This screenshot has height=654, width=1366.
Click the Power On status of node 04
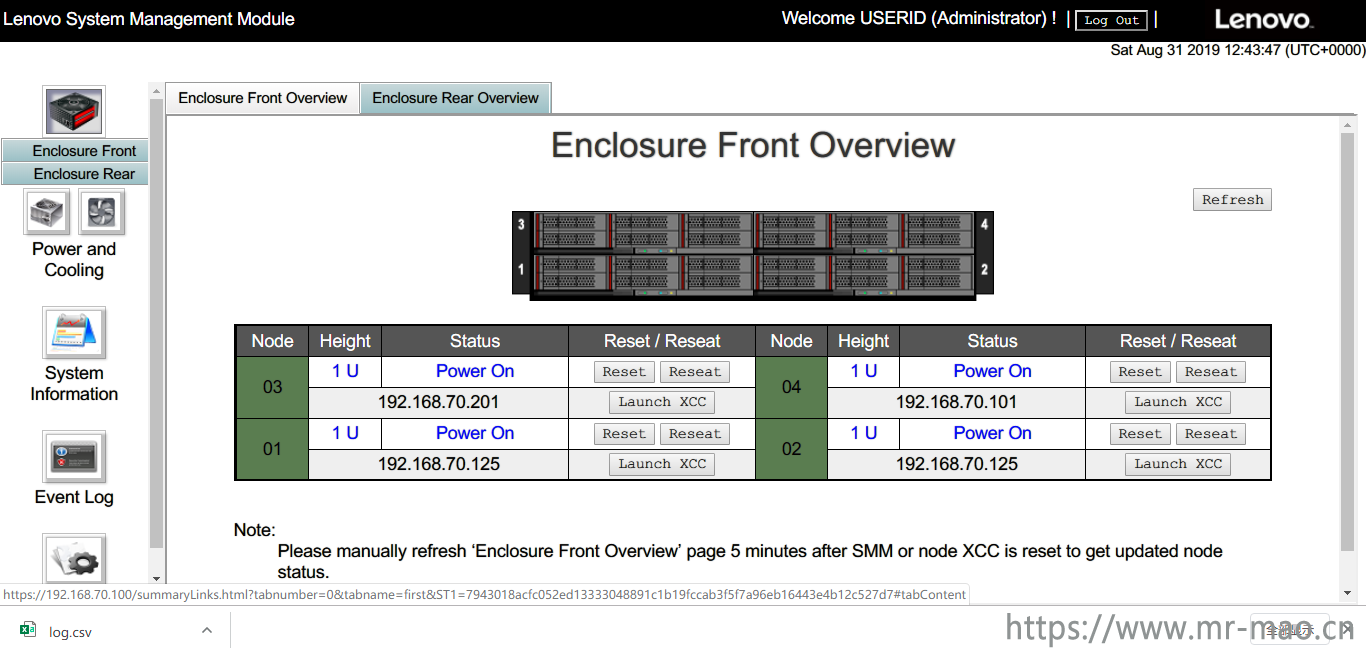(x=992, y=371)
